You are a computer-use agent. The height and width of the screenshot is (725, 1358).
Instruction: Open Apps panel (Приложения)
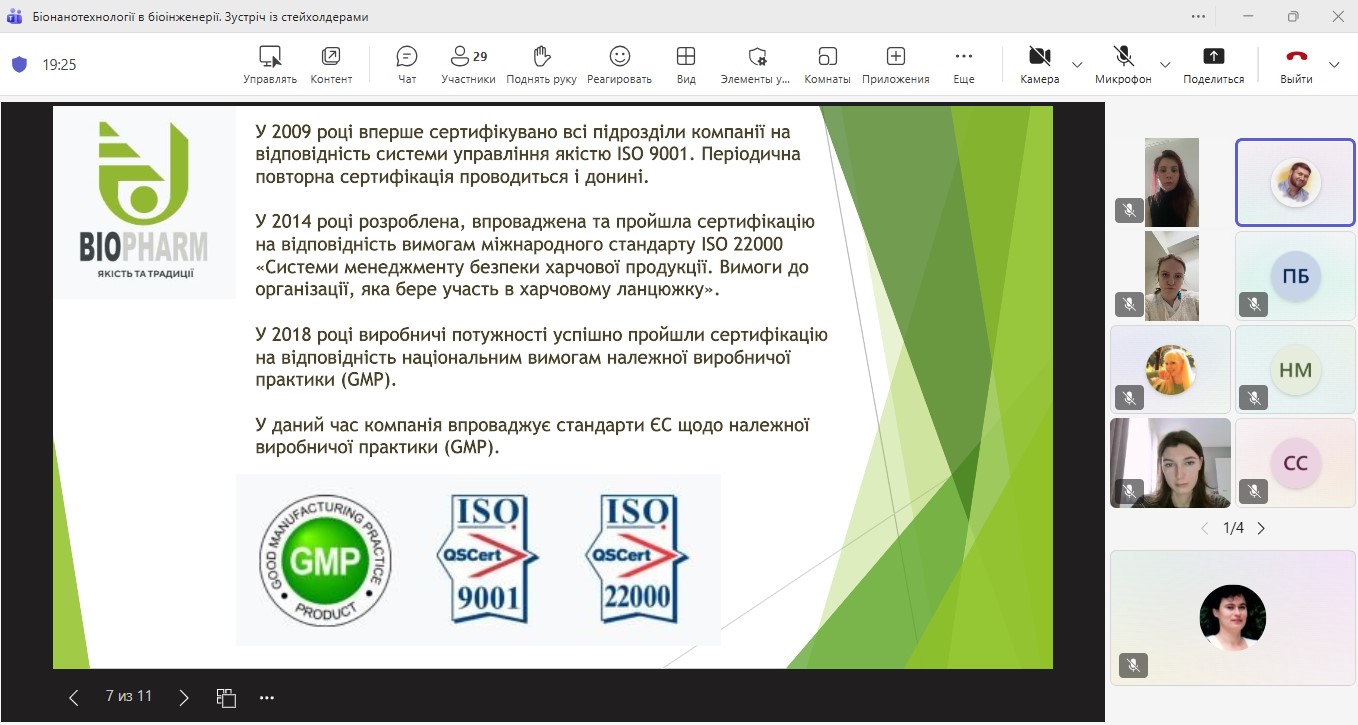pyautogui.click(x=895, y=64)
